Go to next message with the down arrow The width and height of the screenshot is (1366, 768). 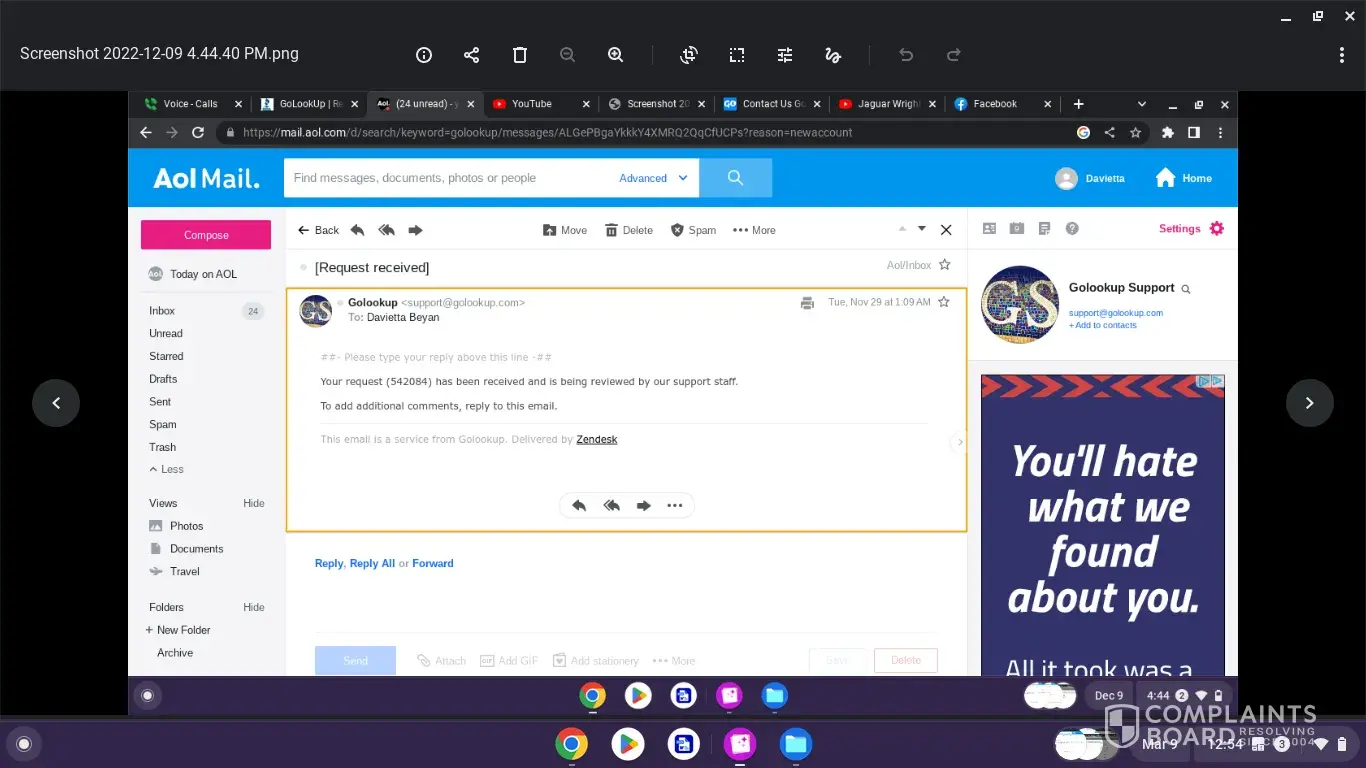tap(922, 229)
